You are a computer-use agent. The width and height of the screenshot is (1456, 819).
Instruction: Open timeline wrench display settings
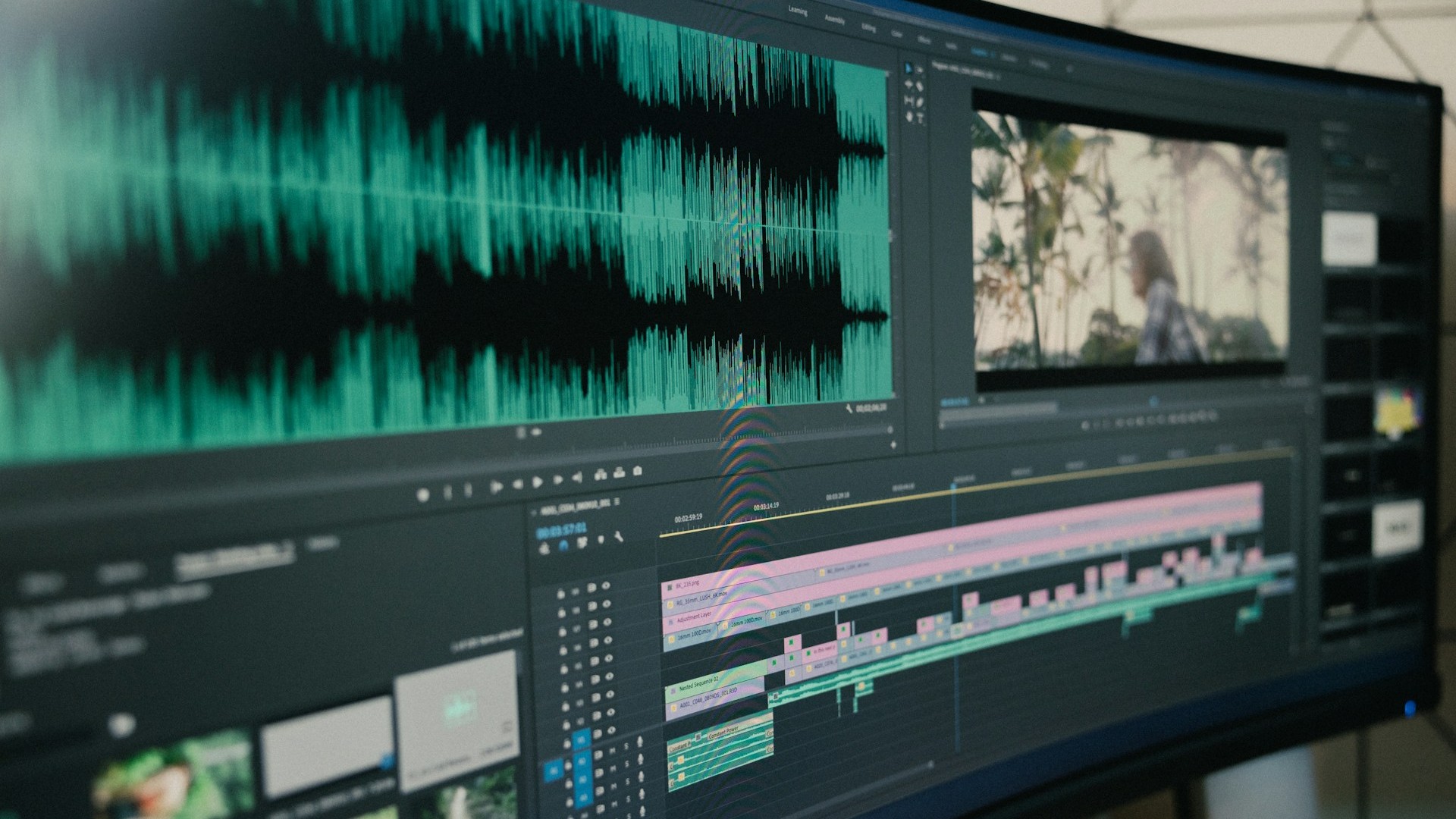(x=619, y=537)
